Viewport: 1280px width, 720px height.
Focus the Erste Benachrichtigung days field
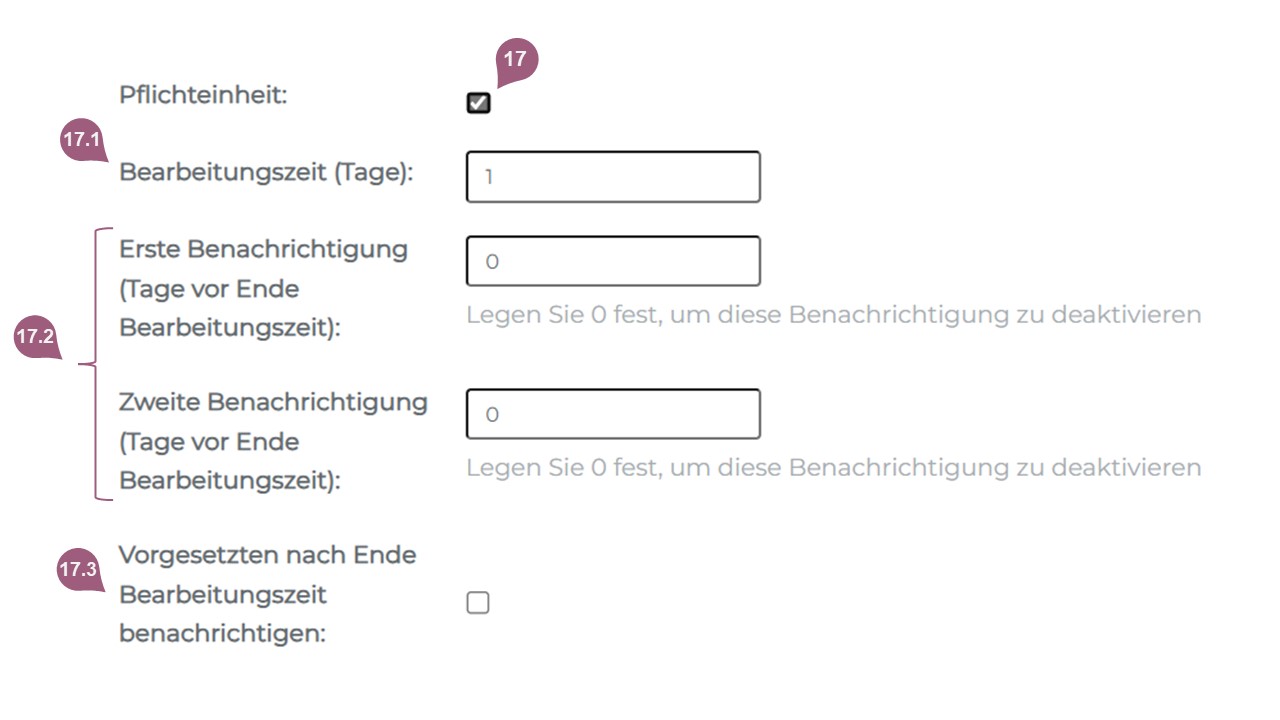[x=613, y=262]
